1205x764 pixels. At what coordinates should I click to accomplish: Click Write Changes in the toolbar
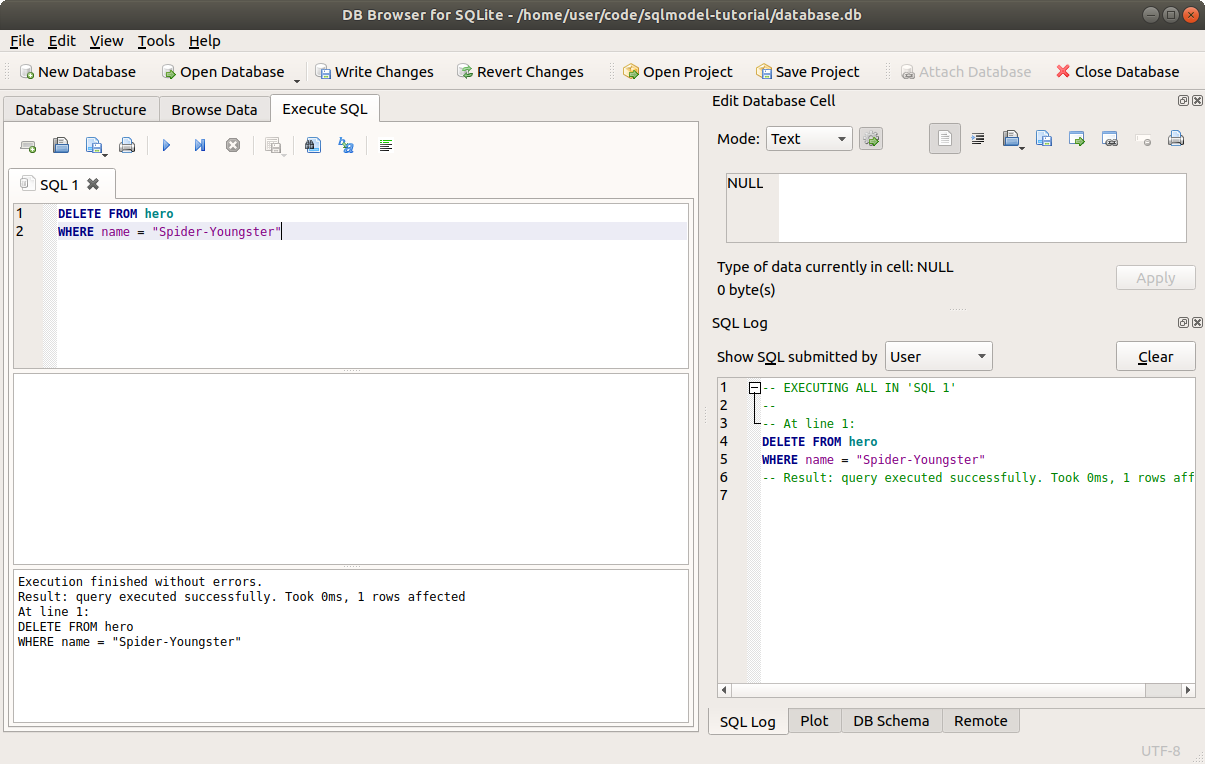pos(374,72)
